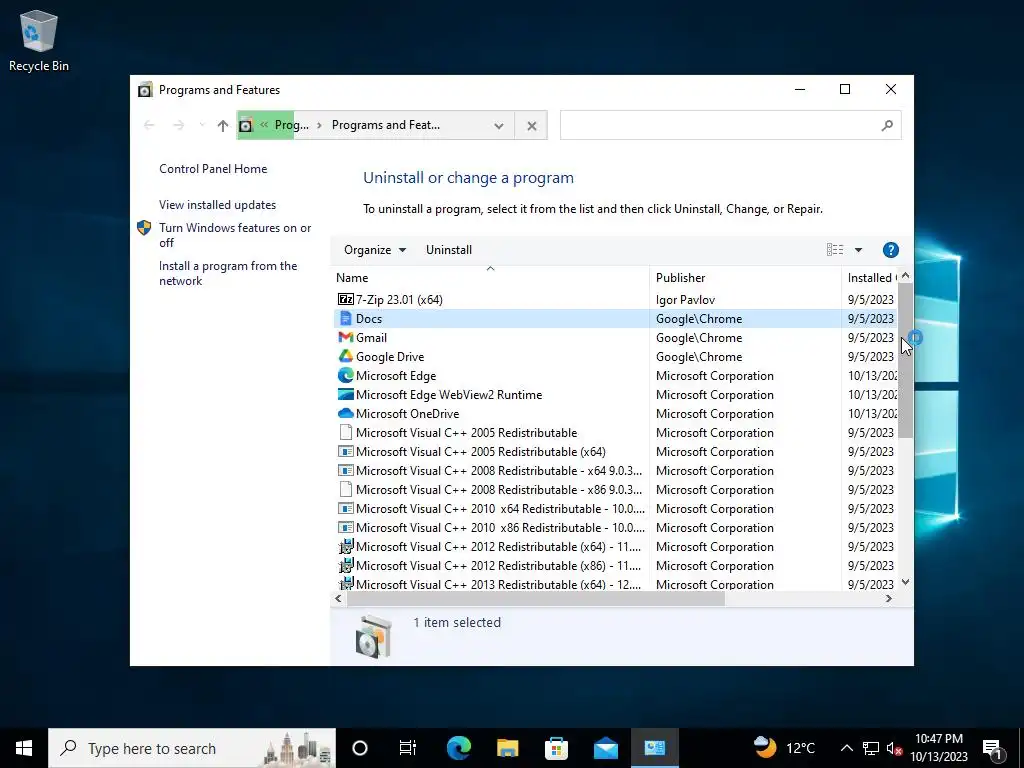Click the Control Panel taskbar button
This screenshot has width=1024, height=768.
[x=654, y=748]
